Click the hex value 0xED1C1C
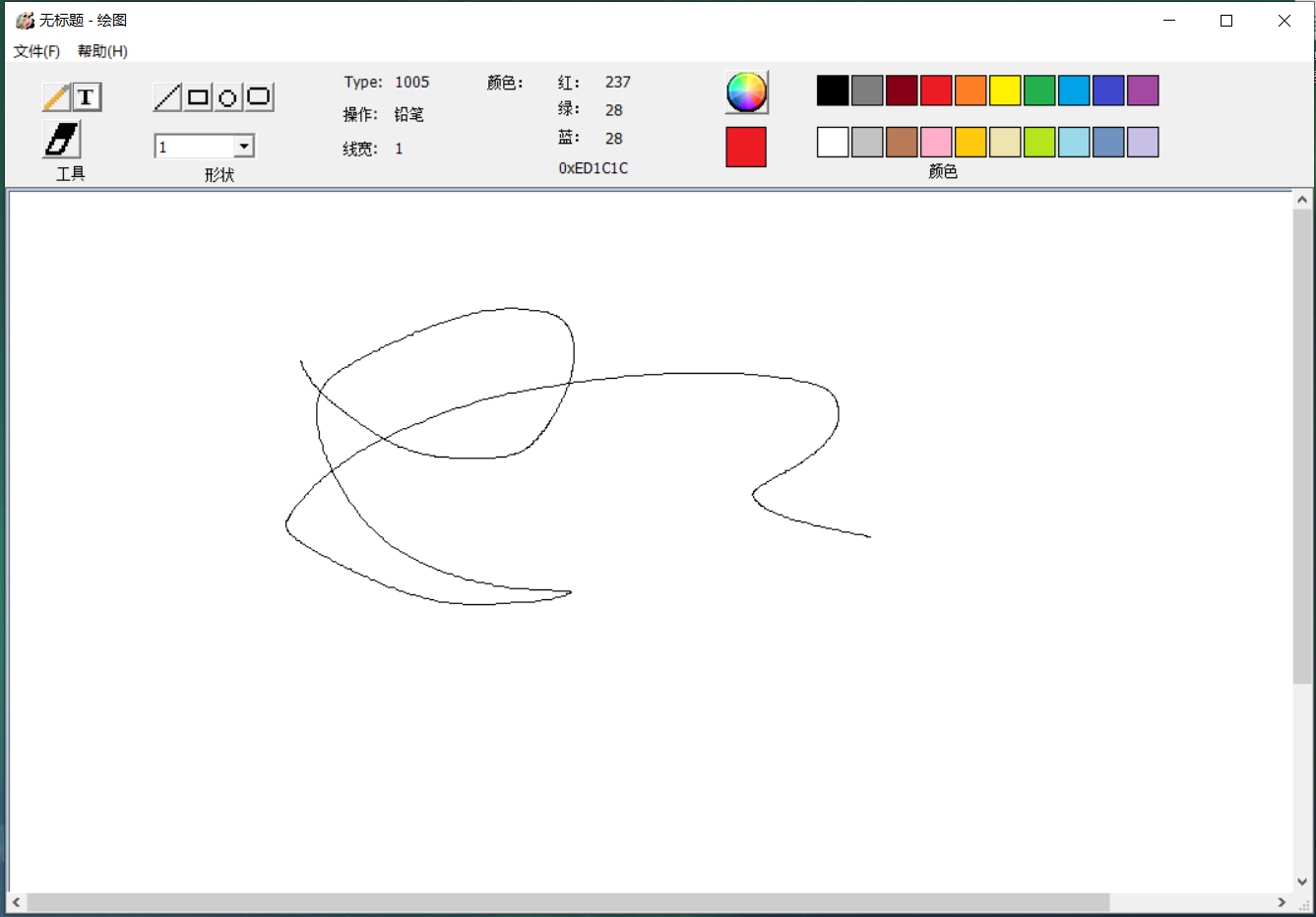The height and width of the screenshot is (917, 1316). click(x=594, y=168)
